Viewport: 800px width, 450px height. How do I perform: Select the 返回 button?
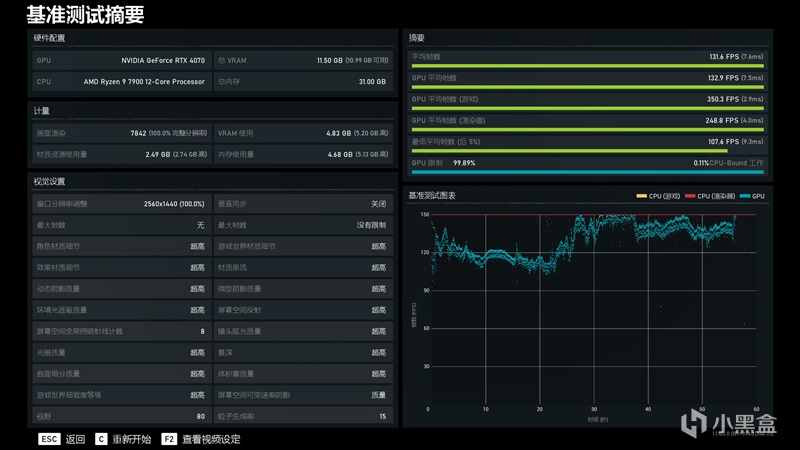(76, 439)
